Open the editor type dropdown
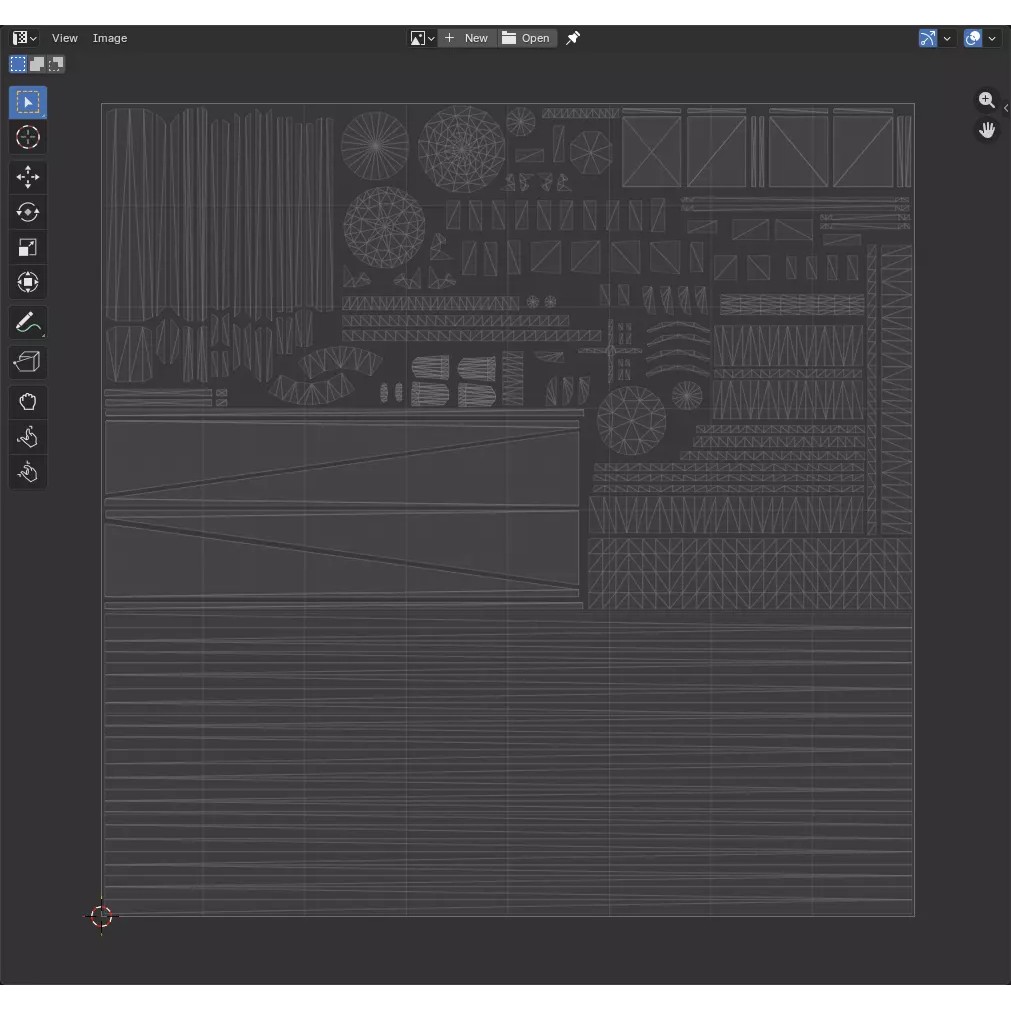Image resolution: width=1011 pixels, height=1011 pixels. pyautogui.click(x=25, y=38)
